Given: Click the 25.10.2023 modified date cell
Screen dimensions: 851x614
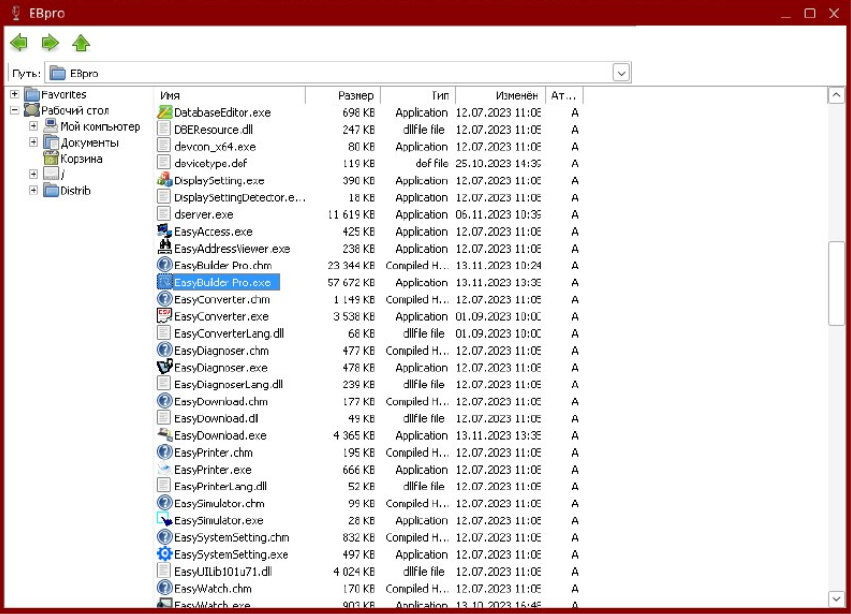Looking at the screenshot, I should point(498,163).
